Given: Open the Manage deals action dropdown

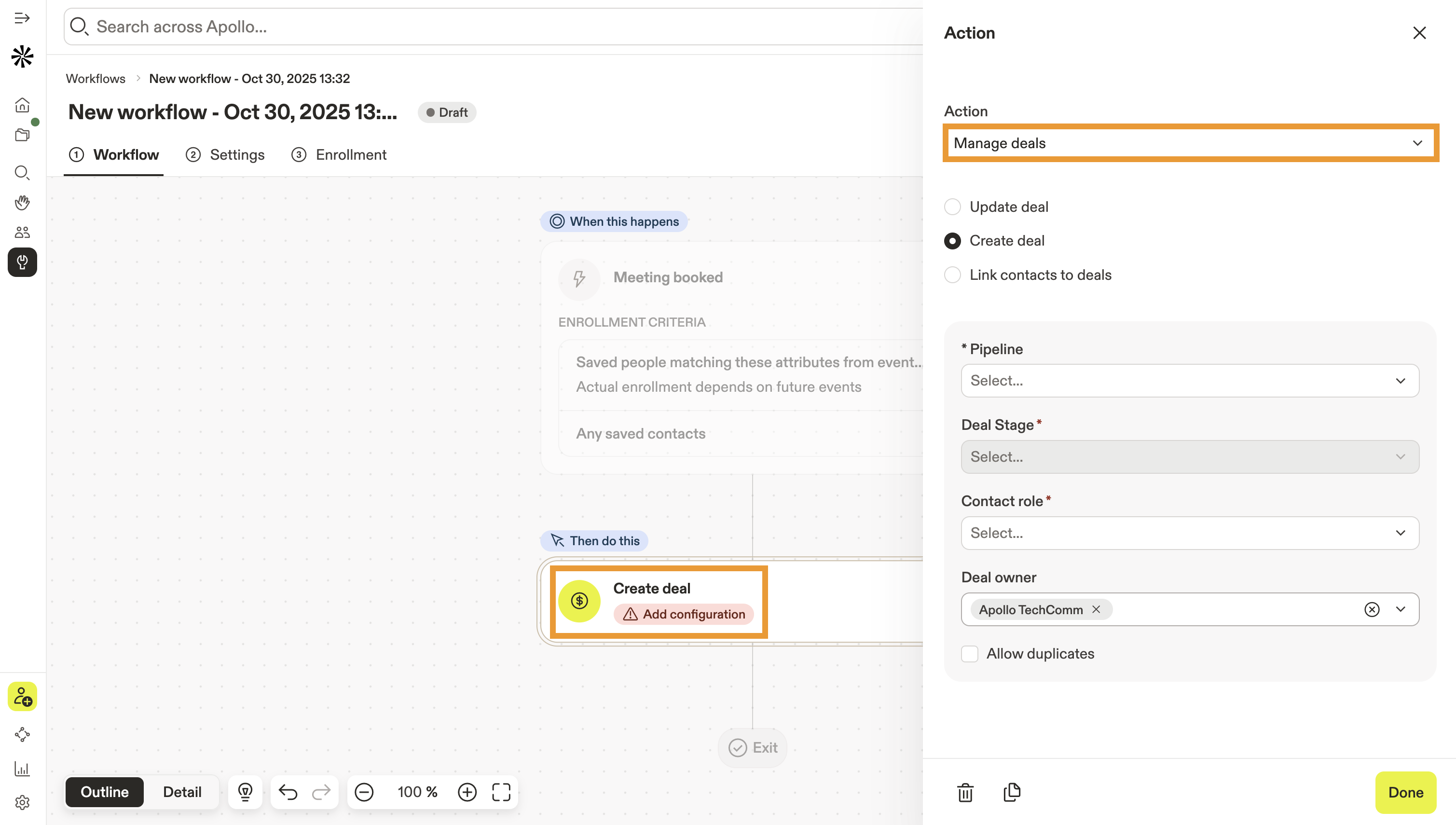Looking at the screenshot, I should click(x=1190, y=143).
